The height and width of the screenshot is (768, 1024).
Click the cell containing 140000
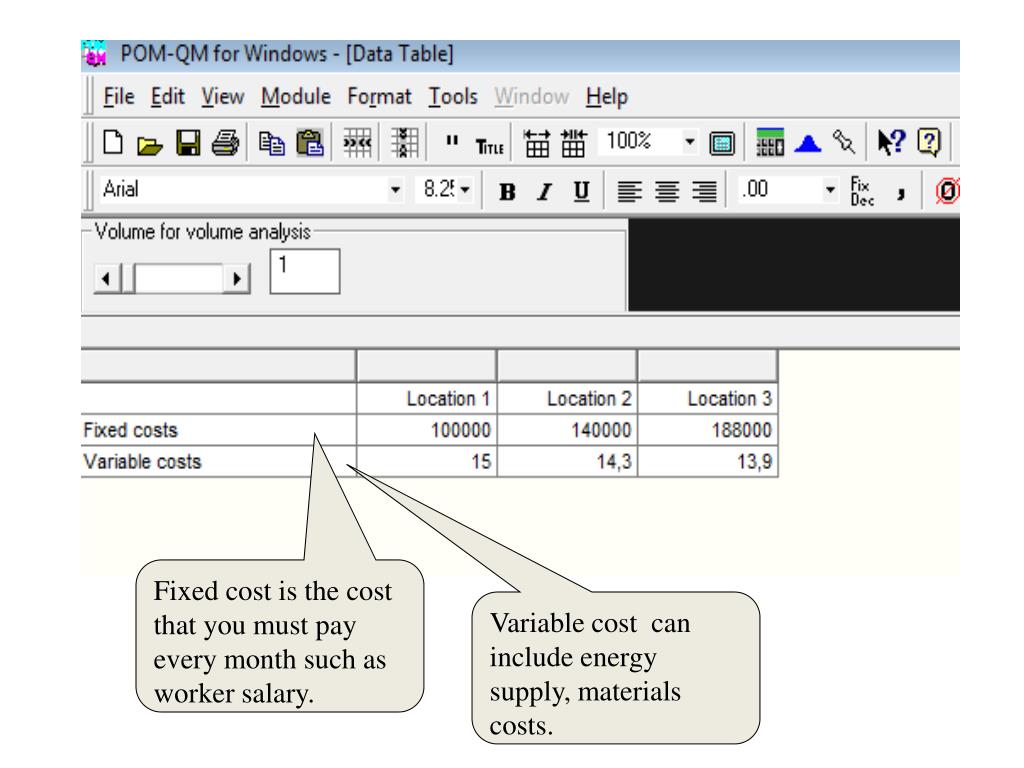coord(568,430)
